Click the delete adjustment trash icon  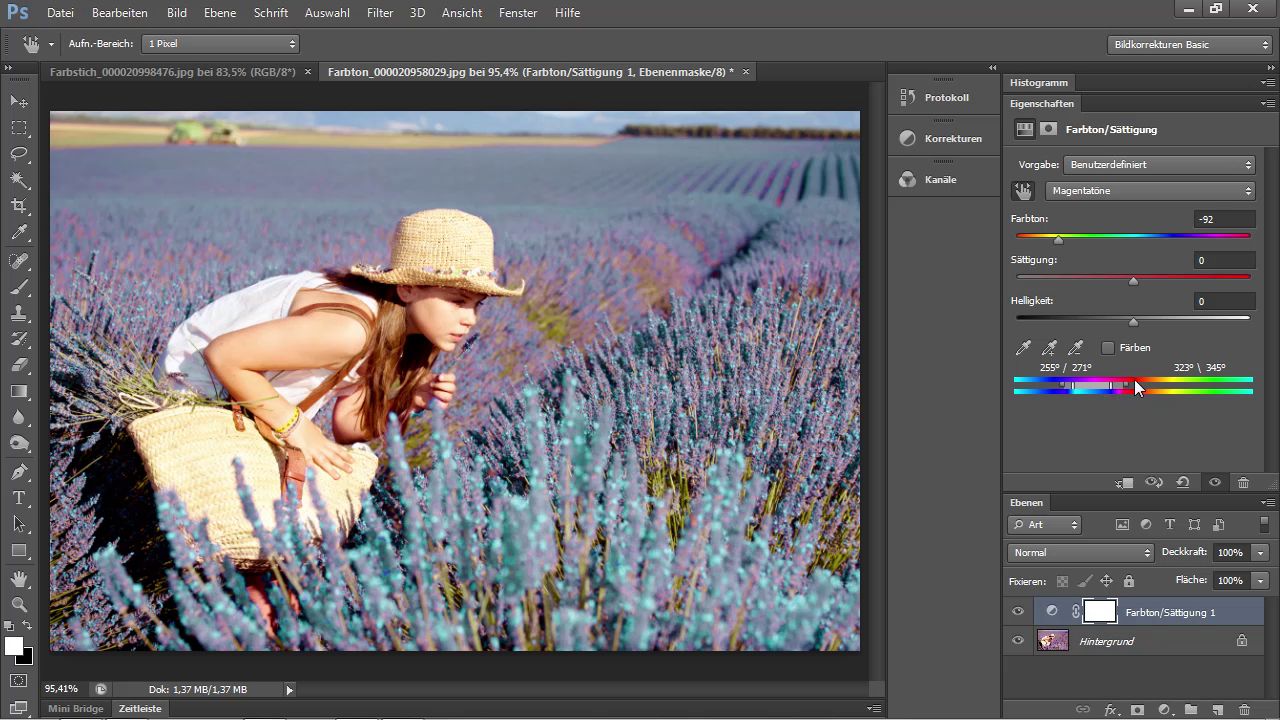click(x=1243, y=483)
